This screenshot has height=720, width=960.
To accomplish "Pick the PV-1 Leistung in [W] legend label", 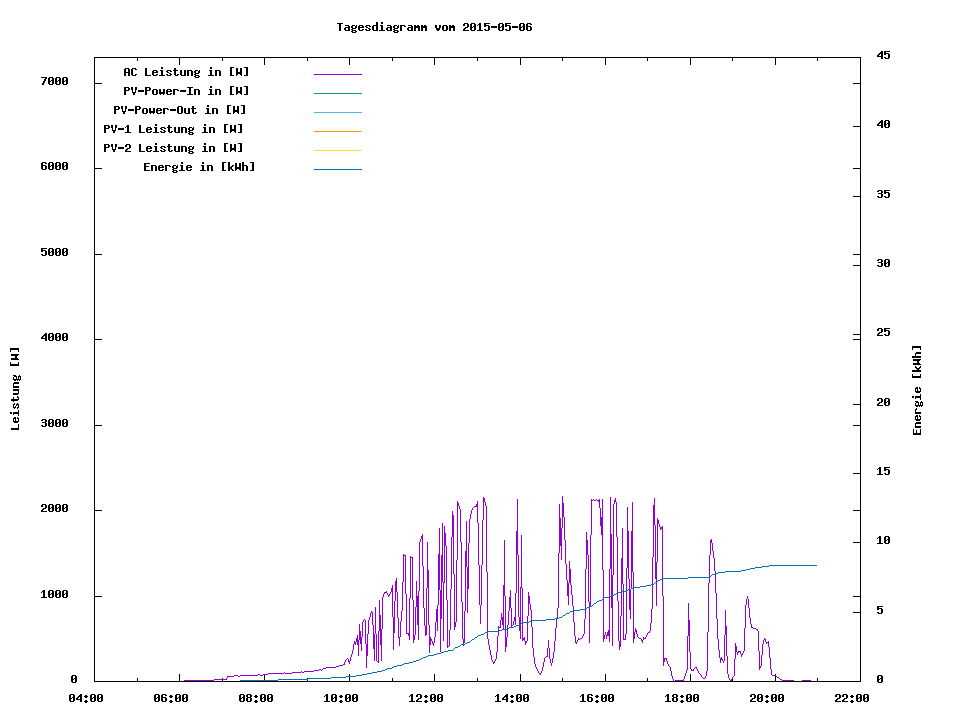I will [173, 129].
